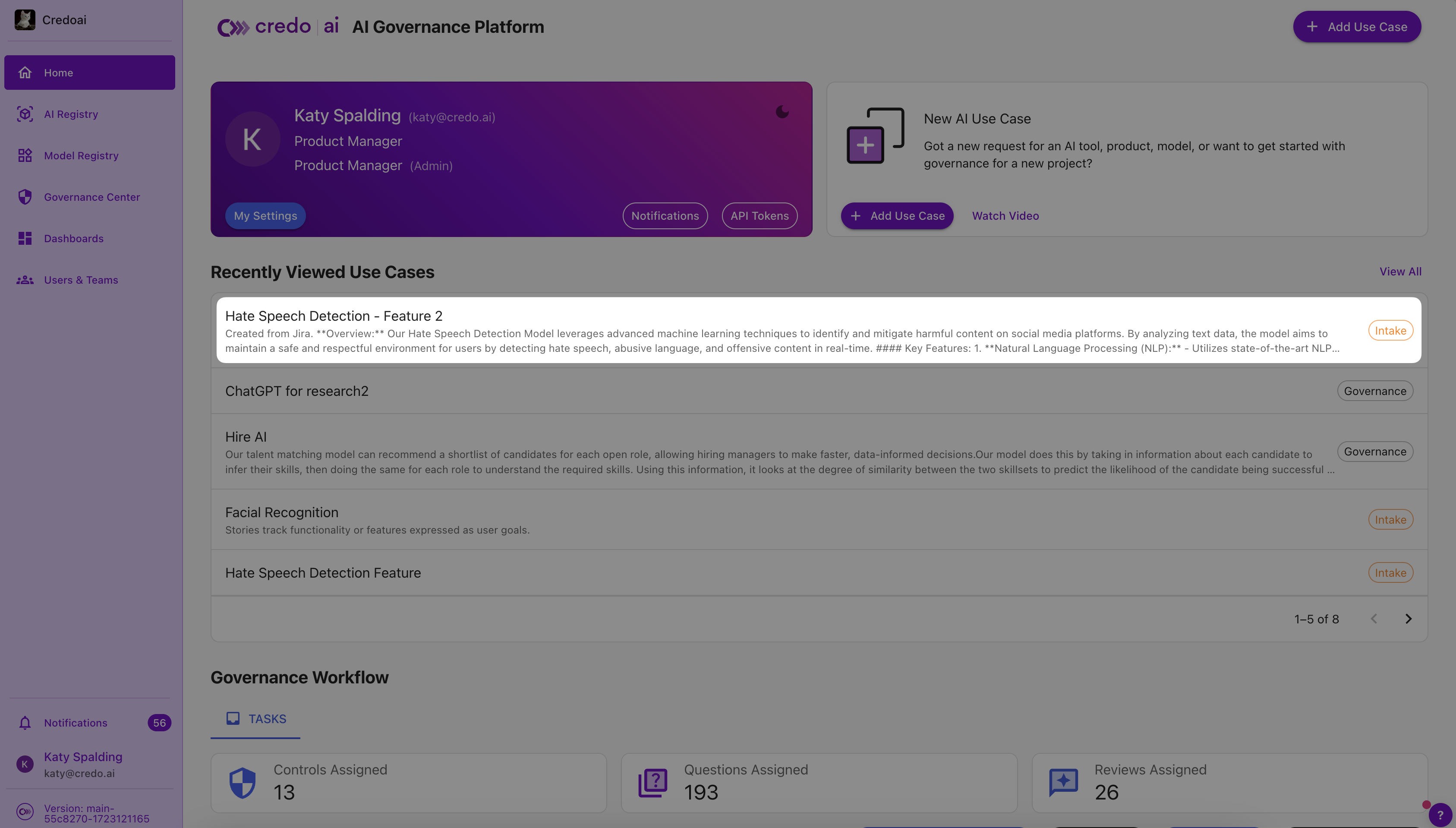This screenshot has width=1456, height=828.
Task: Click the Home house icon in sidebar
Action: pyautogui.click(x=25, y=73)
